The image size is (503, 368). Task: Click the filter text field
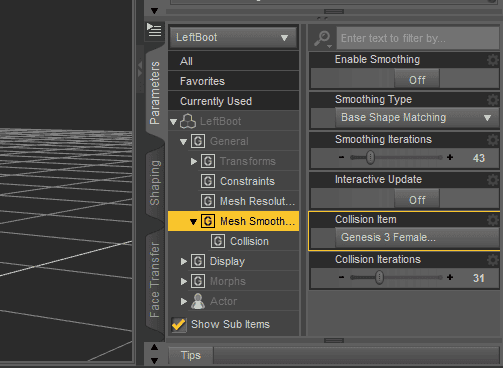click(418, 38)
